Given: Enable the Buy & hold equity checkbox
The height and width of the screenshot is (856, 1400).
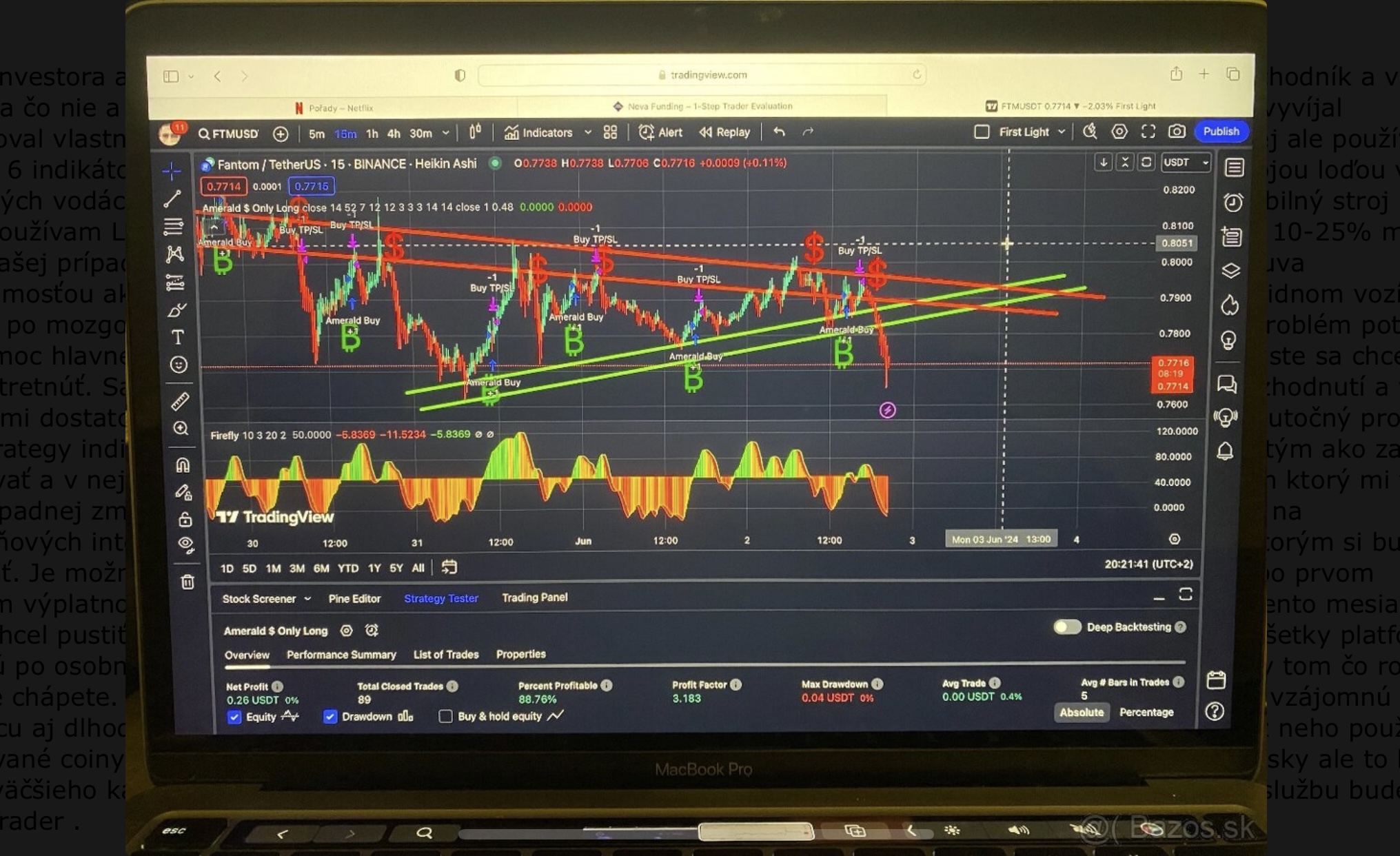Looking at the screenshot, I should (x=445, y=717).
